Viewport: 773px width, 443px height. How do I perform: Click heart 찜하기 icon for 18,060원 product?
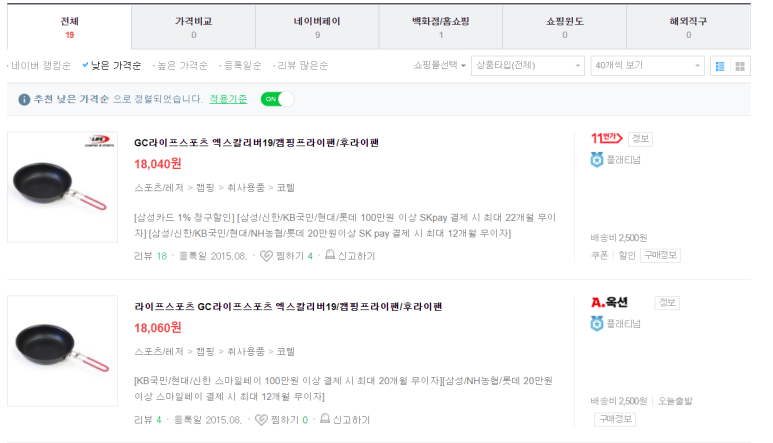click(261, 420)
